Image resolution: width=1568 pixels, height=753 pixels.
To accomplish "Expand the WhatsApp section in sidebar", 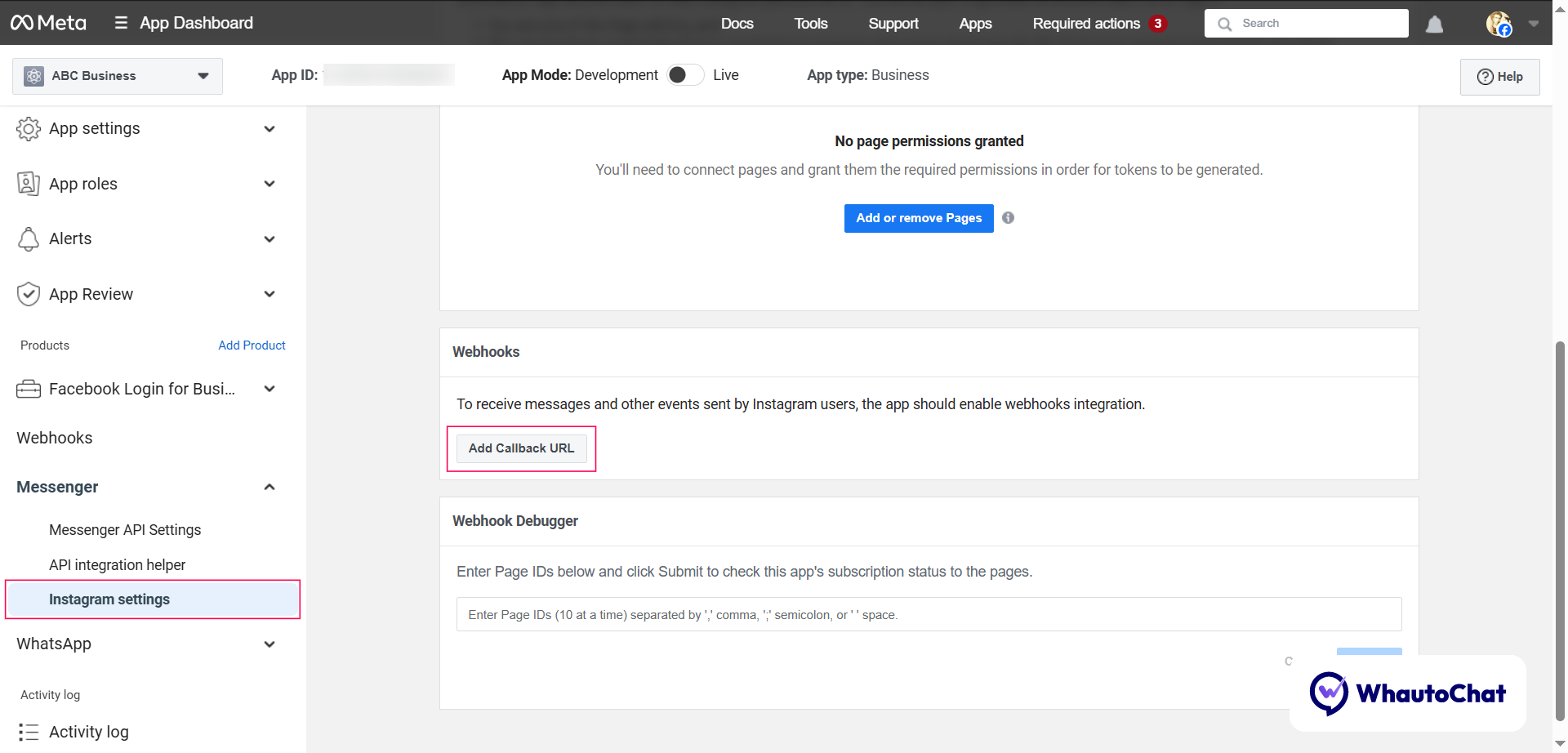I will coord(269,644).
